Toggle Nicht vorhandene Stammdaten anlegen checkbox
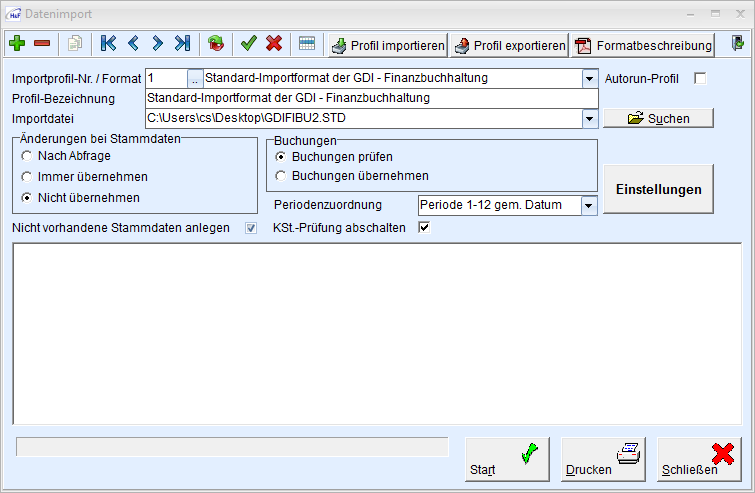 pos(251,228)
